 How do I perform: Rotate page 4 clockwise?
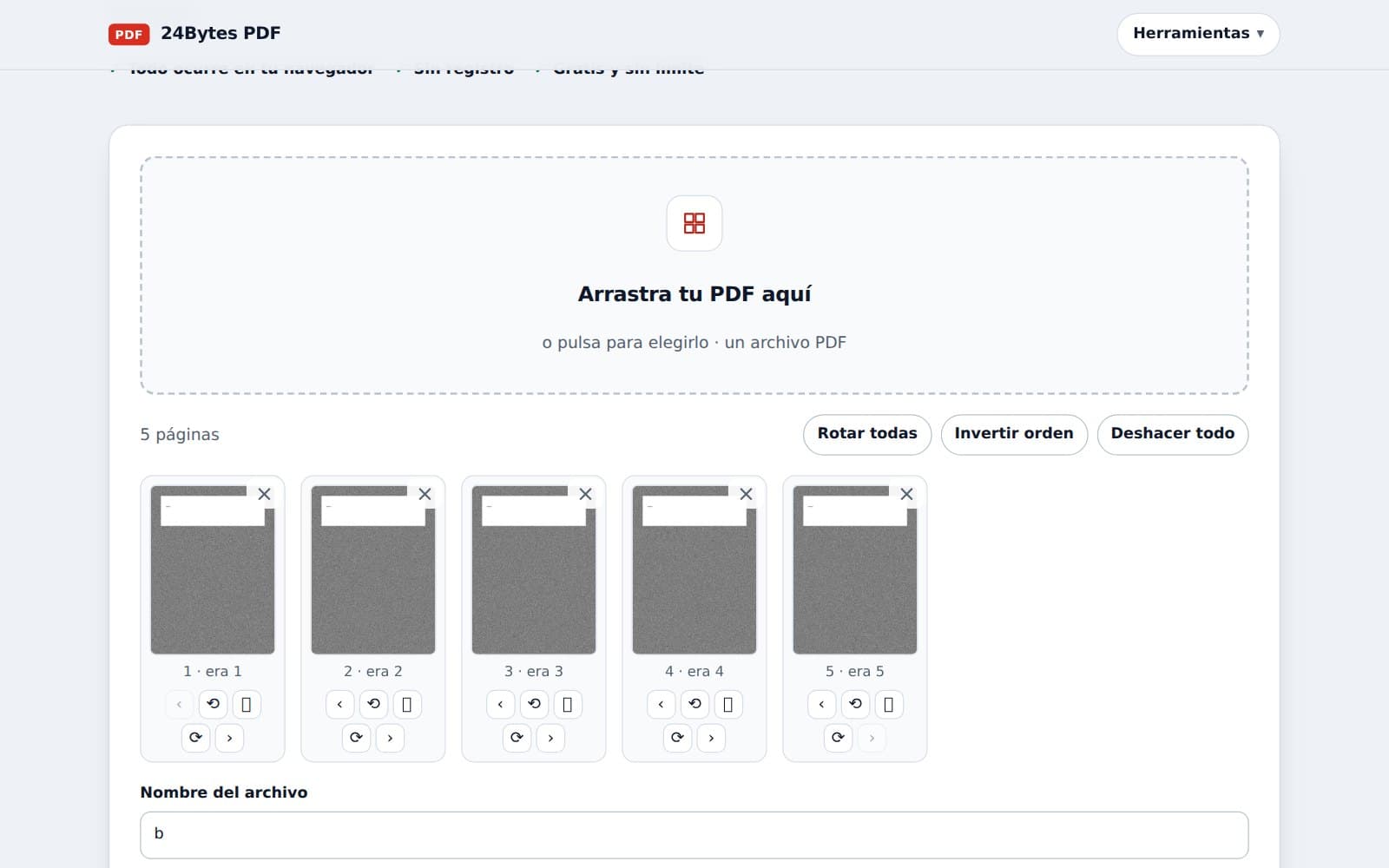(x=677, y=738)
